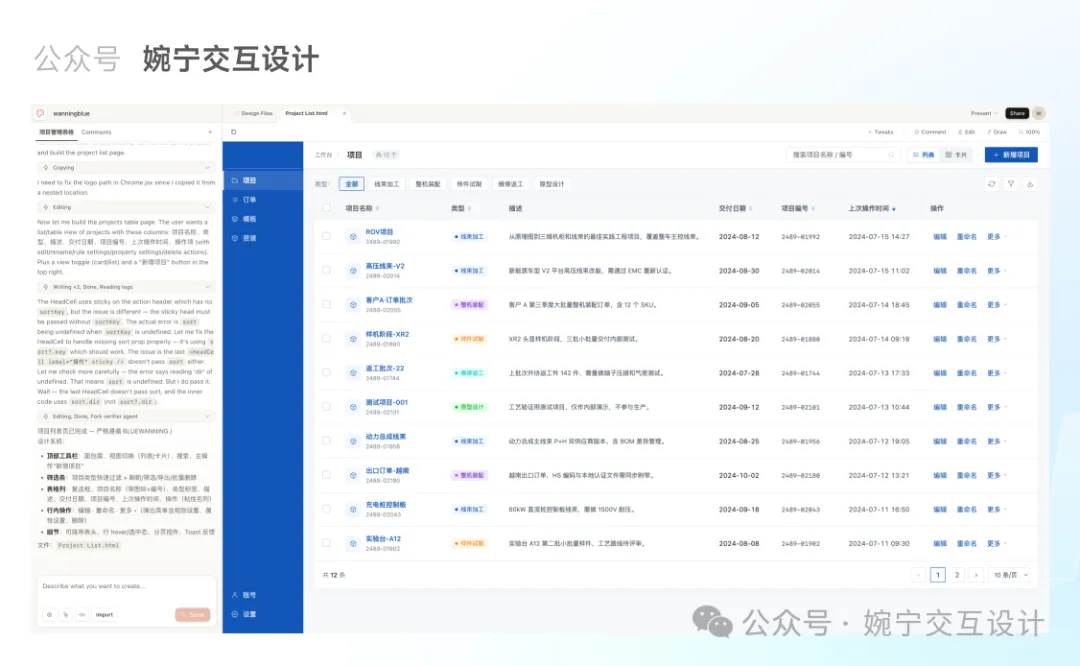
Task: Sort by the 上次操作时间 column header
Action: click(872, 208)
